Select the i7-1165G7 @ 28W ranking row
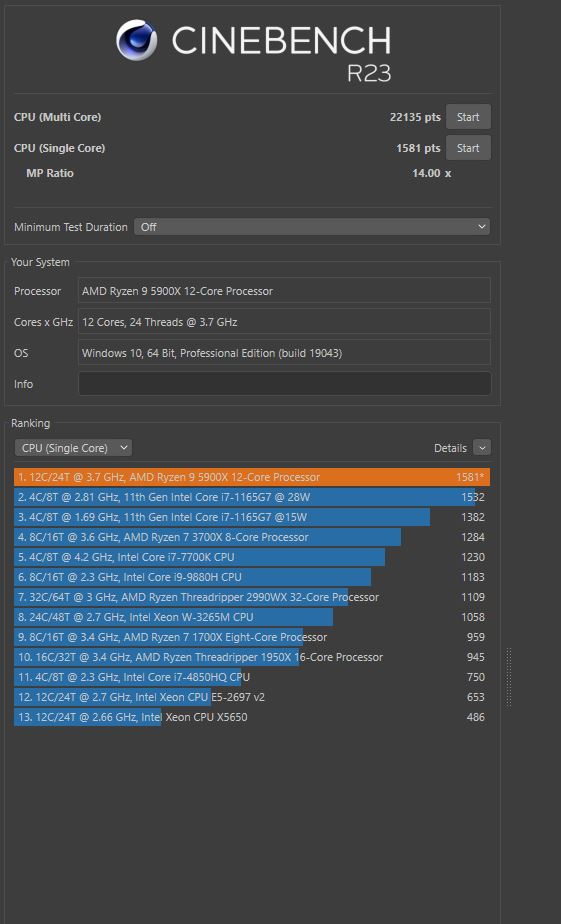 [x=252, y=497]
